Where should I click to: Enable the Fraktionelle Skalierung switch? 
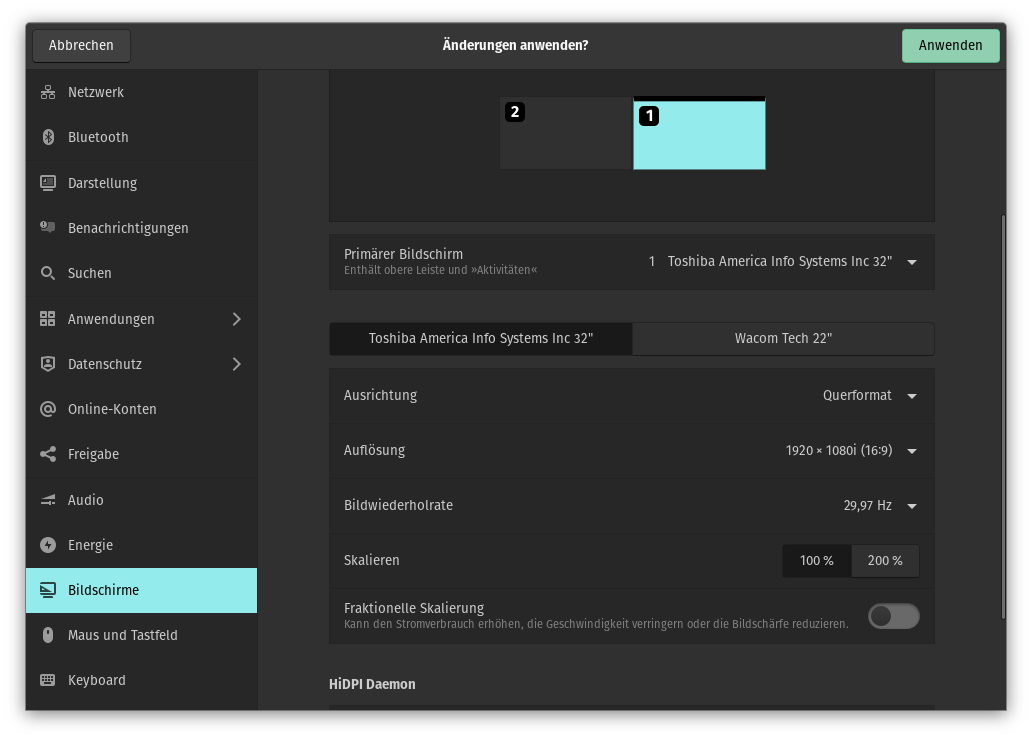pyautogui.click(x=893, y=616)
